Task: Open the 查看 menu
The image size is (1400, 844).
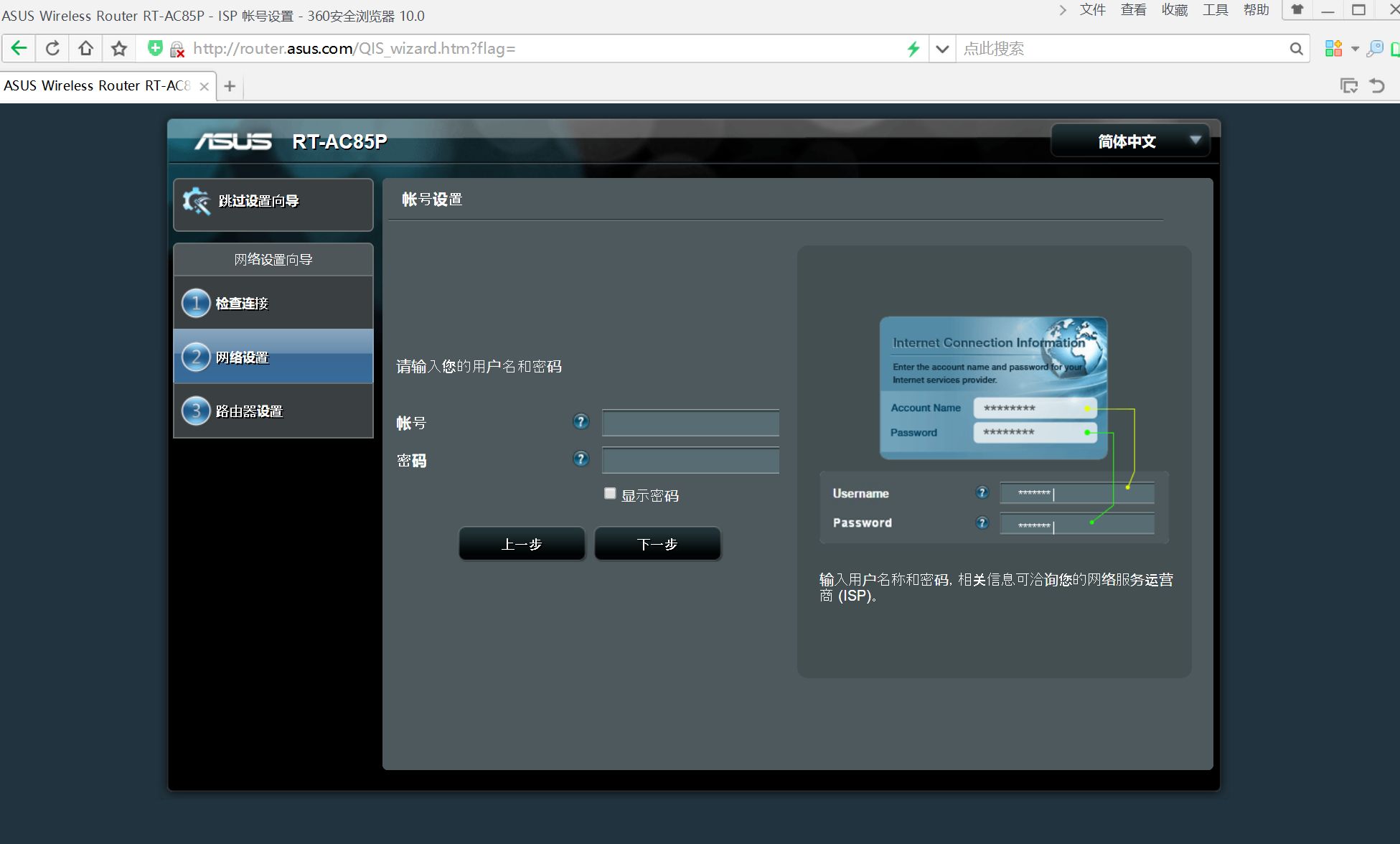Action: click(x=1134, y=10)
